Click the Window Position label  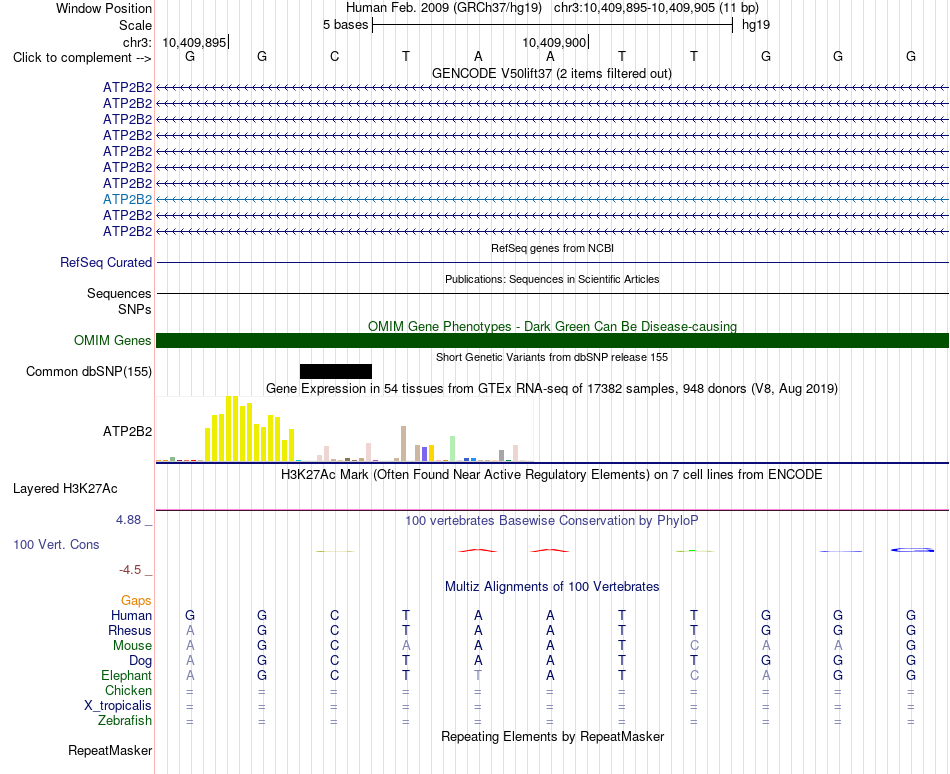[104, 8]
